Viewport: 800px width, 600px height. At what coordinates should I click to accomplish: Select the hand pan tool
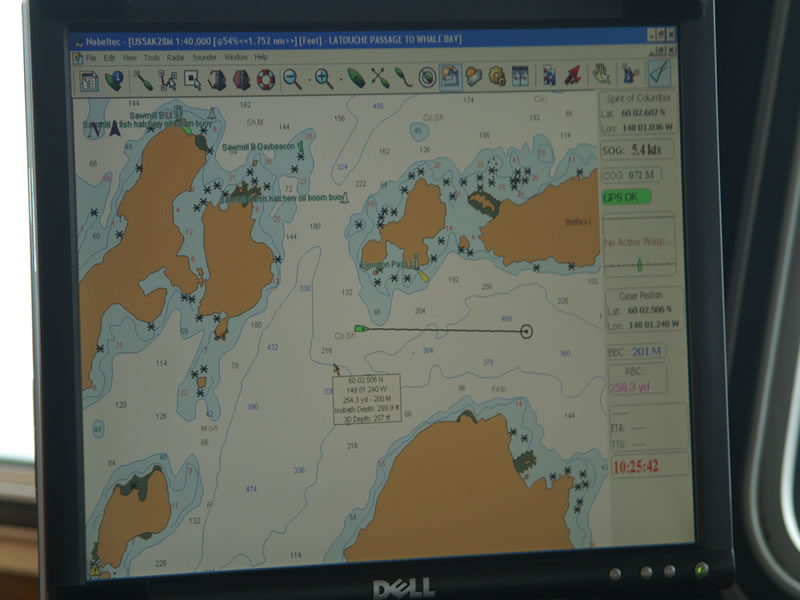tap(602, 74)
